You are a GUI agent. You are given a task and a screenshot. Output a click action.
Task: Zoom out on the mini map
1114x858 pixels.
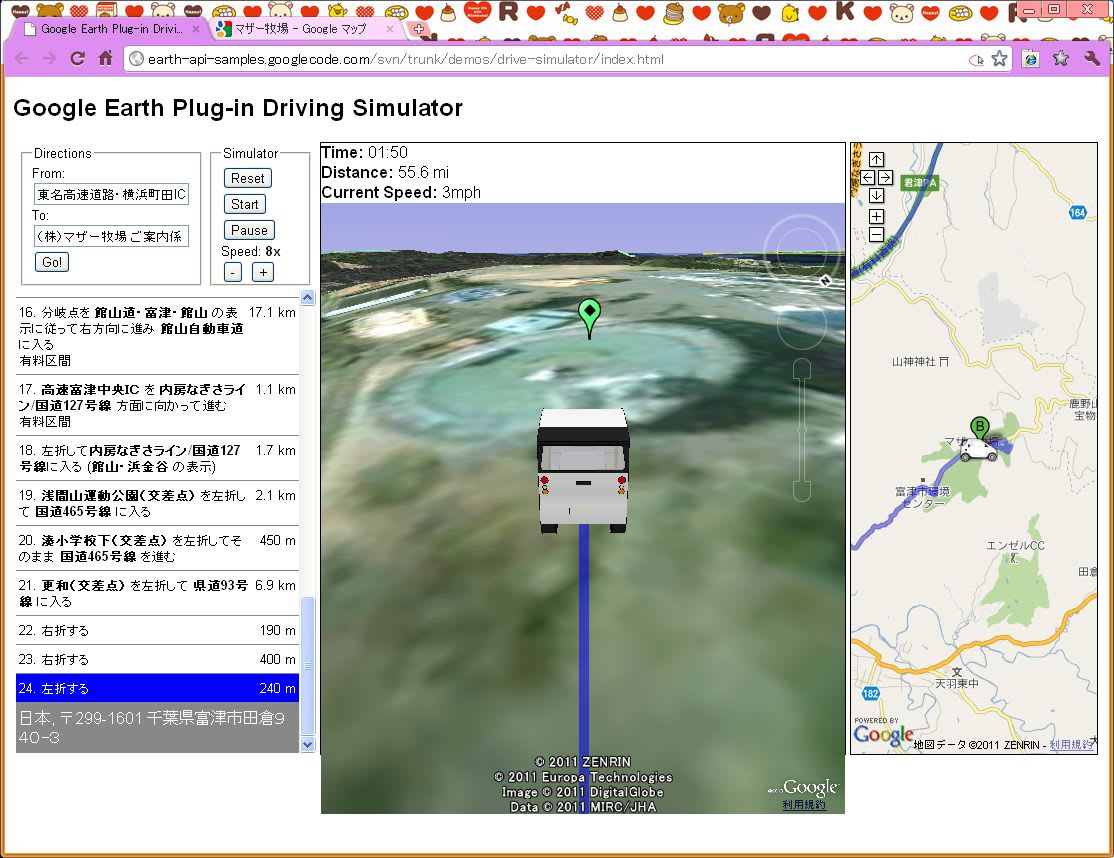click(876, 235)
